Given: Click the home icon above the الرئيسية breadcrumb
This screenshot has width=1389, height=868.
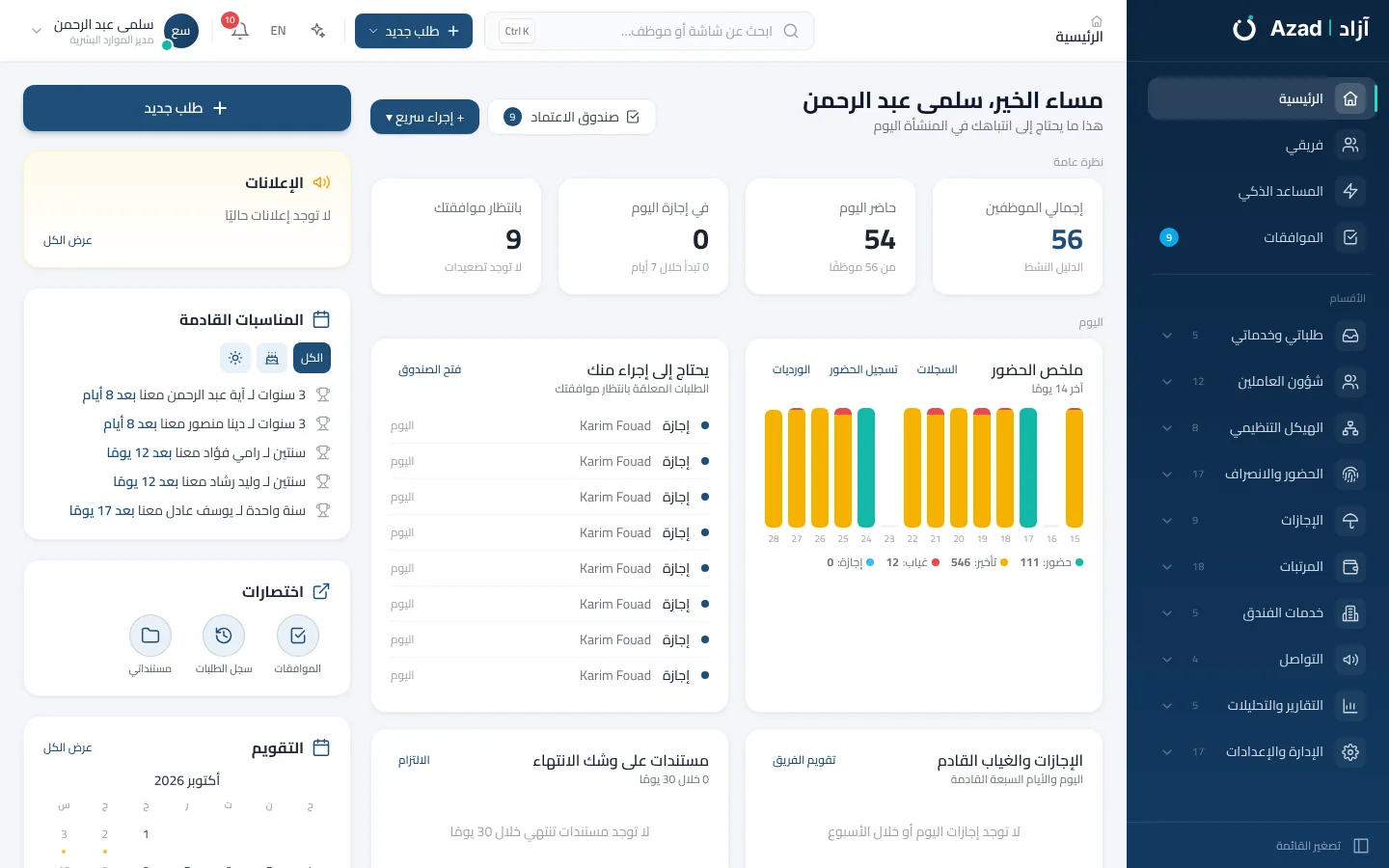Looking at the screenshot, I should tap(1097, 21).
